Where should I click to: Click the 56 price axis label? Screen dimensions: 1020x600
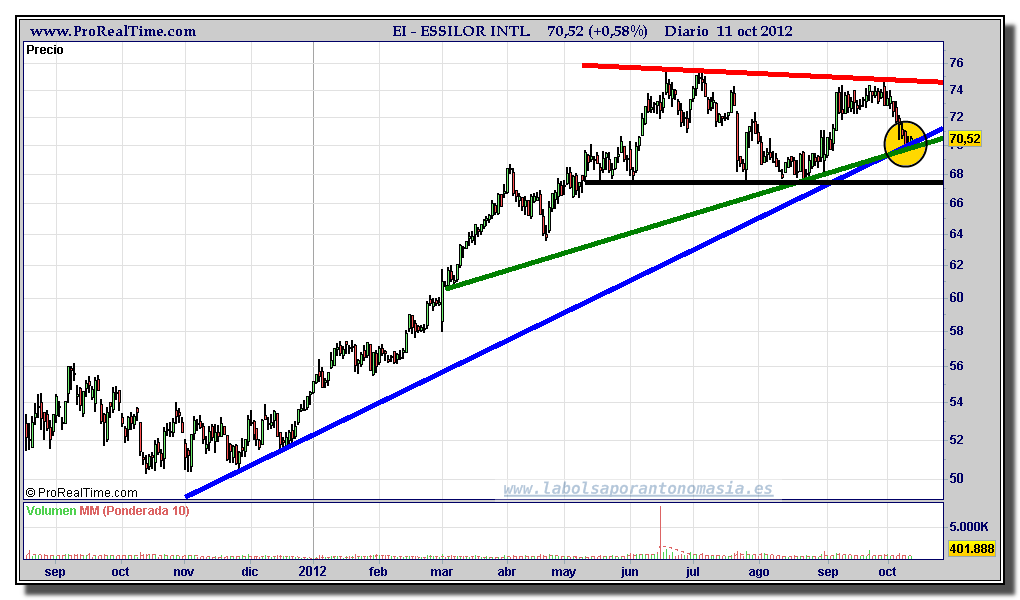click(956, 366)
